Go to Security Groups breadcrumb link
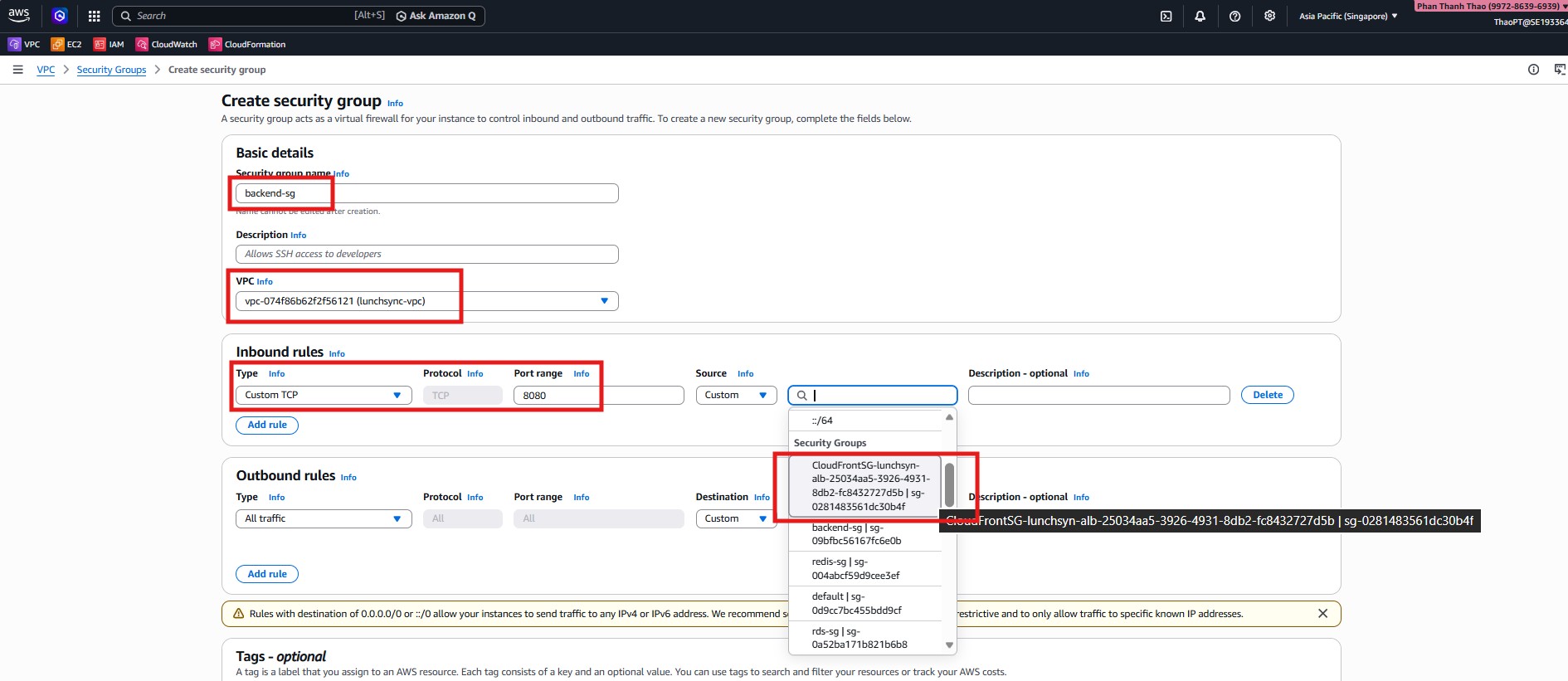 coord(111,70)
